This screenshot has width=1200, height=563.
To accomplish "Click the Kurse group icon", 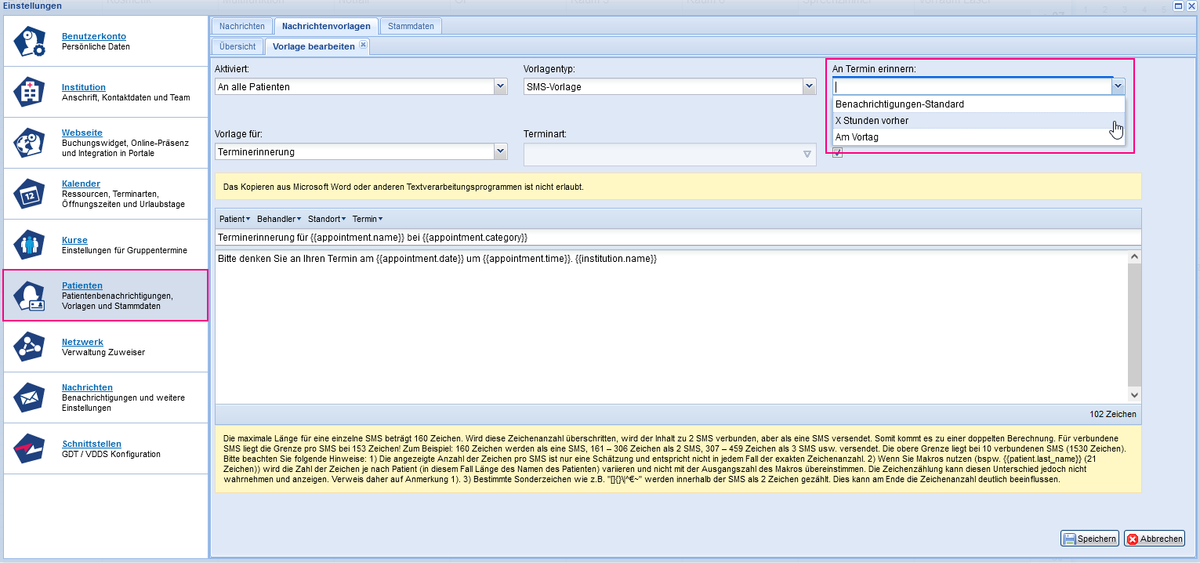I will click(30, 244).
